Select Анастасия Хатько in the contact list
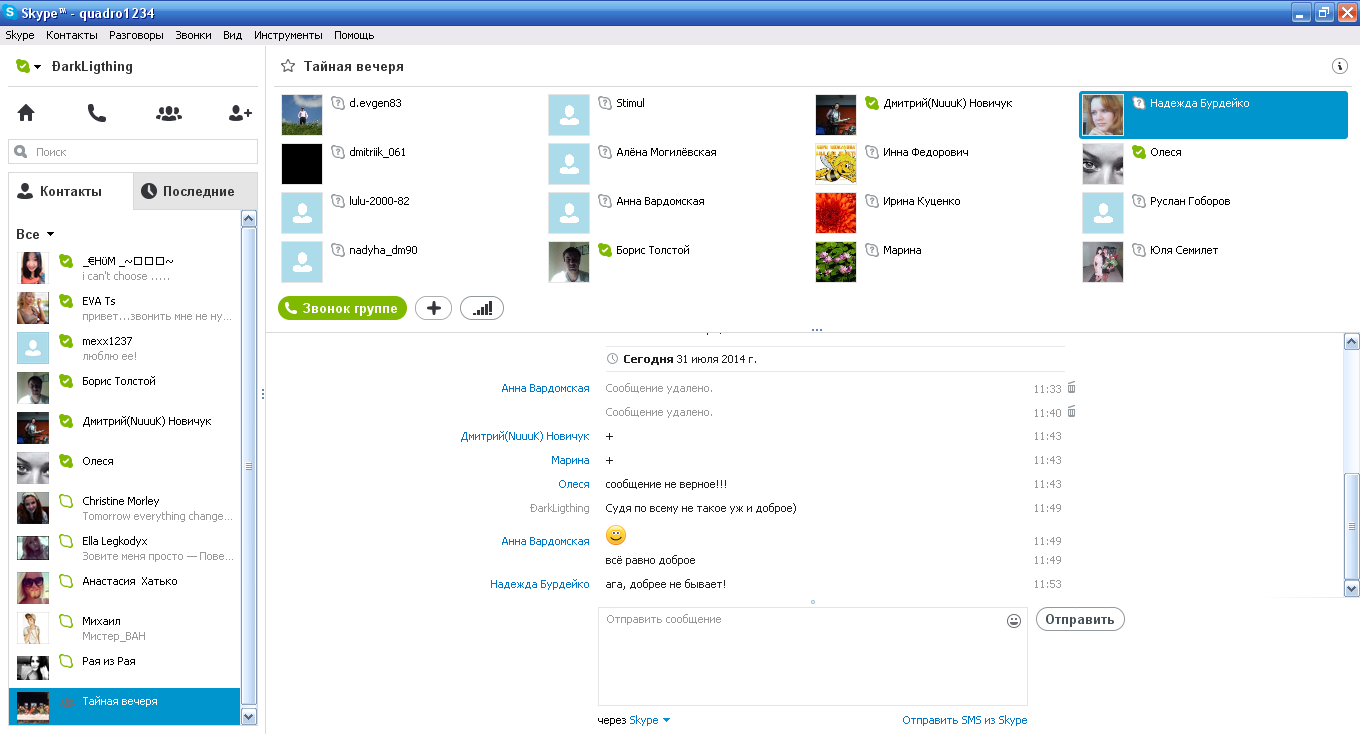This screenshot has height=734, width=1360. point(125,588)
